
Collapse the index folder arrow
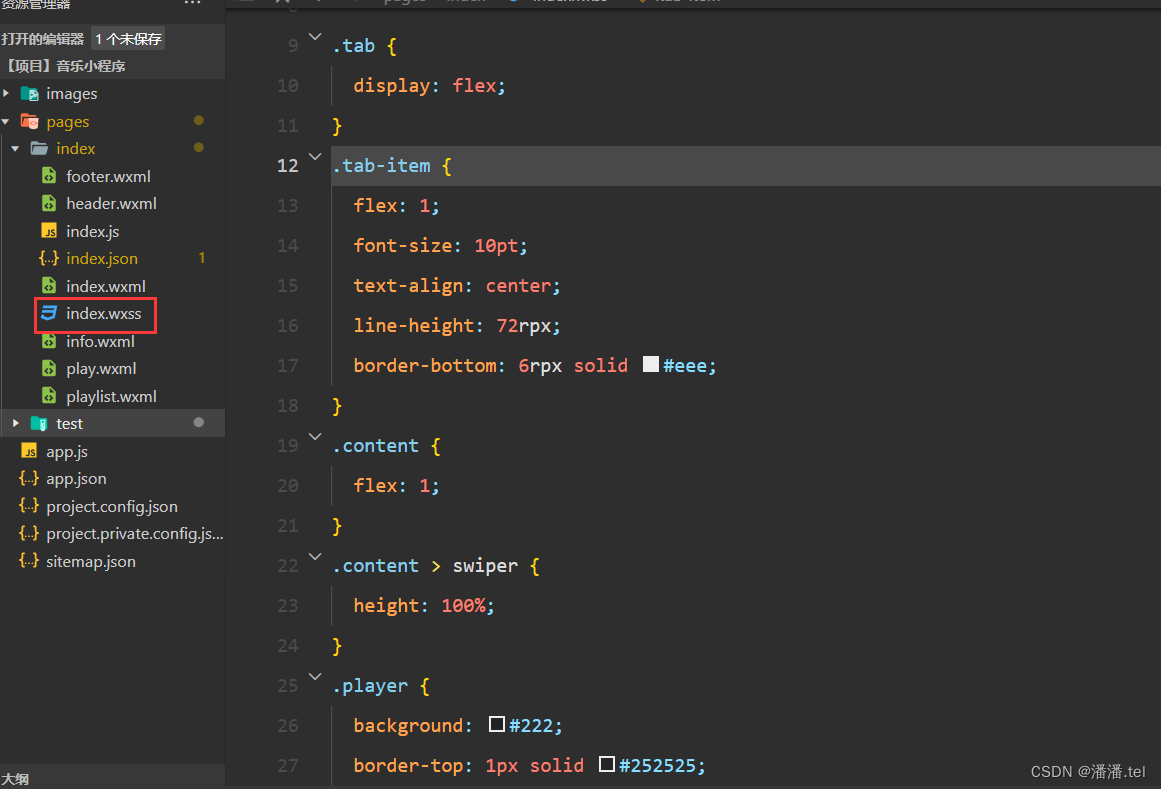16,149
